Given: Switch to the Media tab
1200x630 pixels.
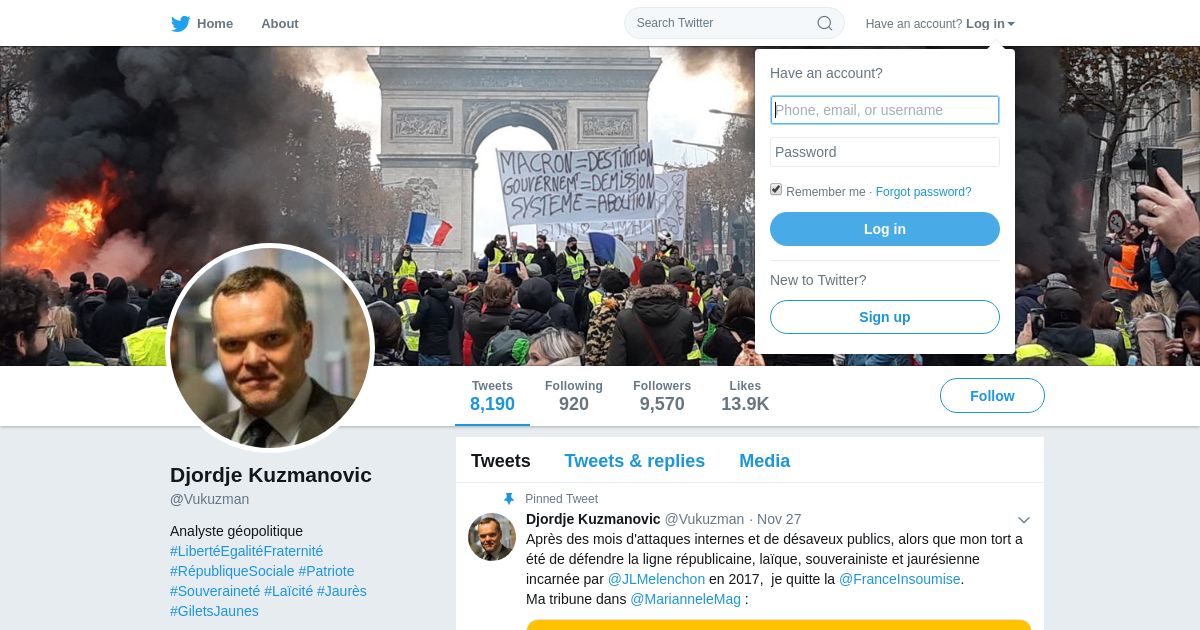Looking at the screenshot, I should click(x=764, y=461).
